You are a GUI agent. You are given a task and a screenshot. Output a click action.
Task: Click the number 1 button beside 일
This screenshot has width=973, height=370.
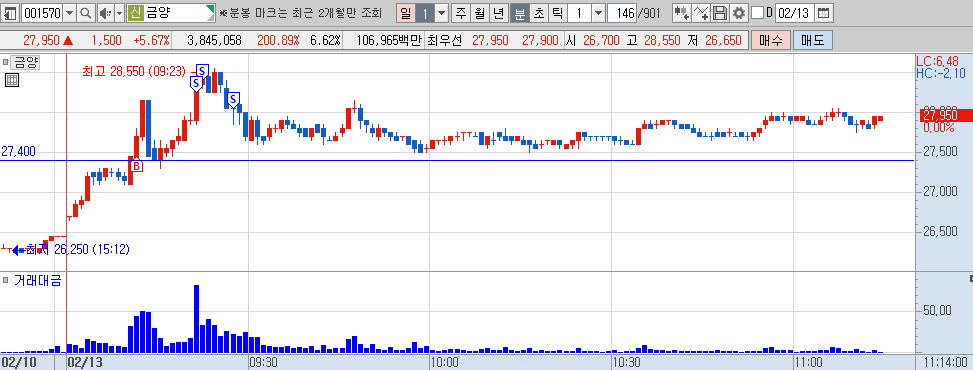pos(424,12)
